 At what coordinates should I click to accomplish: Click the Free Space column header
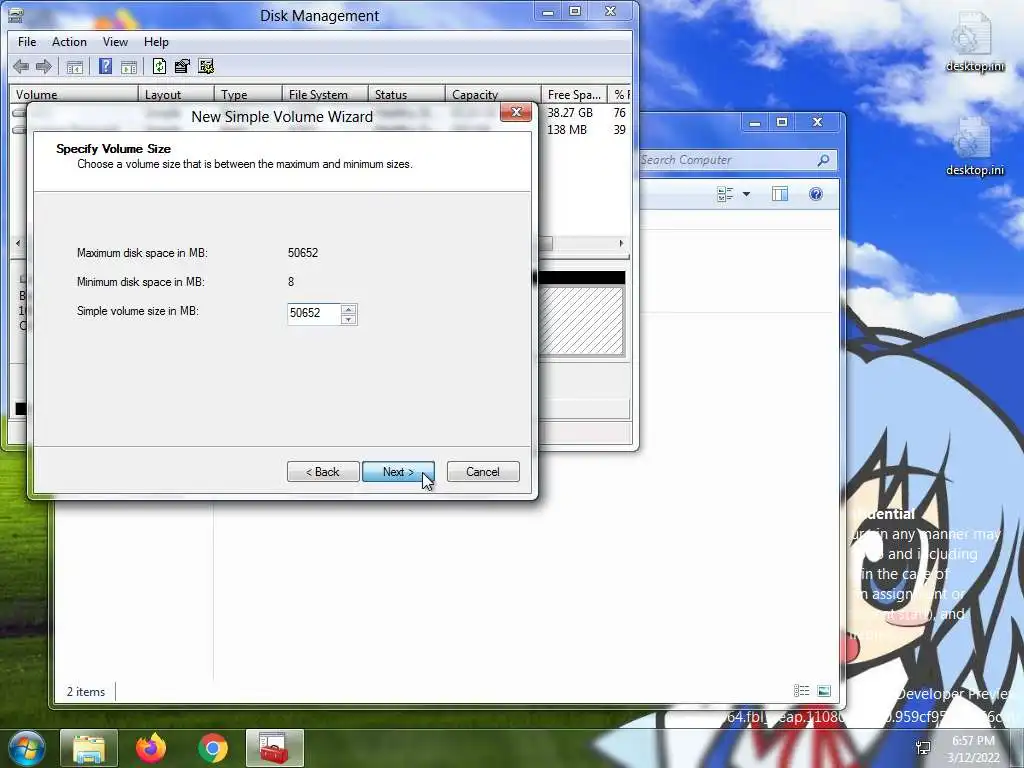pos(574,94)
